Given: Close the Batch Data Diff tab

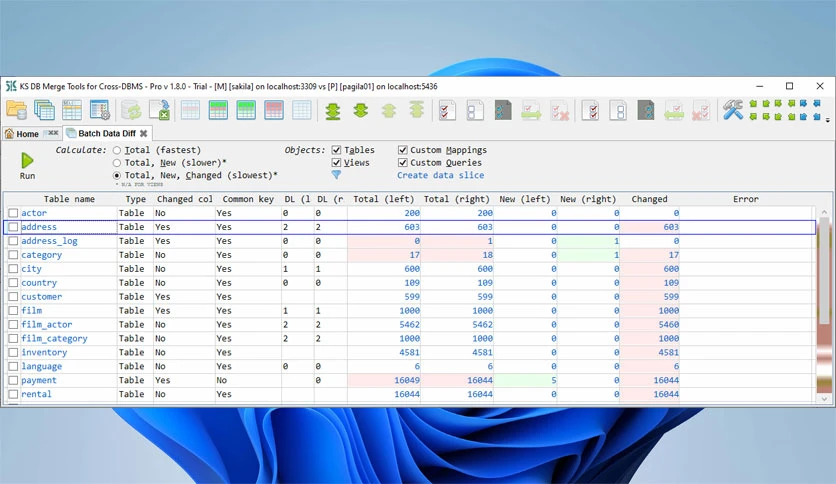Looking at the screenshot, I should (143, 133).
